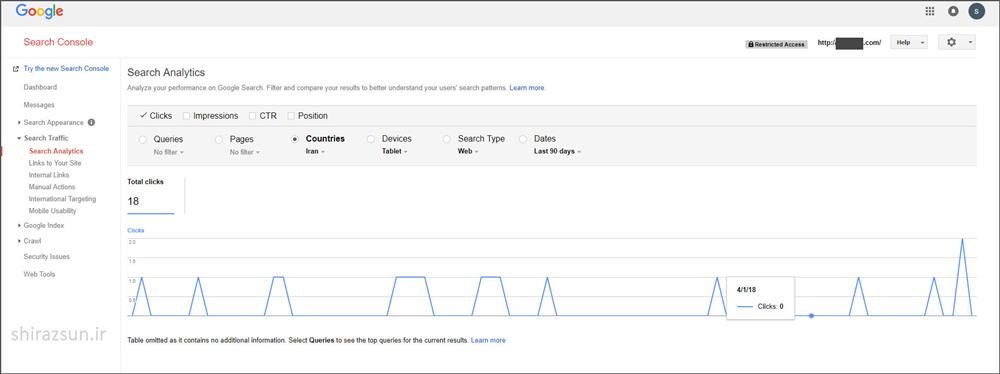This screenshot has width=1000, height=374.
Task: Open the Iran country filter dropdown
Action: [x=315, y=152]
